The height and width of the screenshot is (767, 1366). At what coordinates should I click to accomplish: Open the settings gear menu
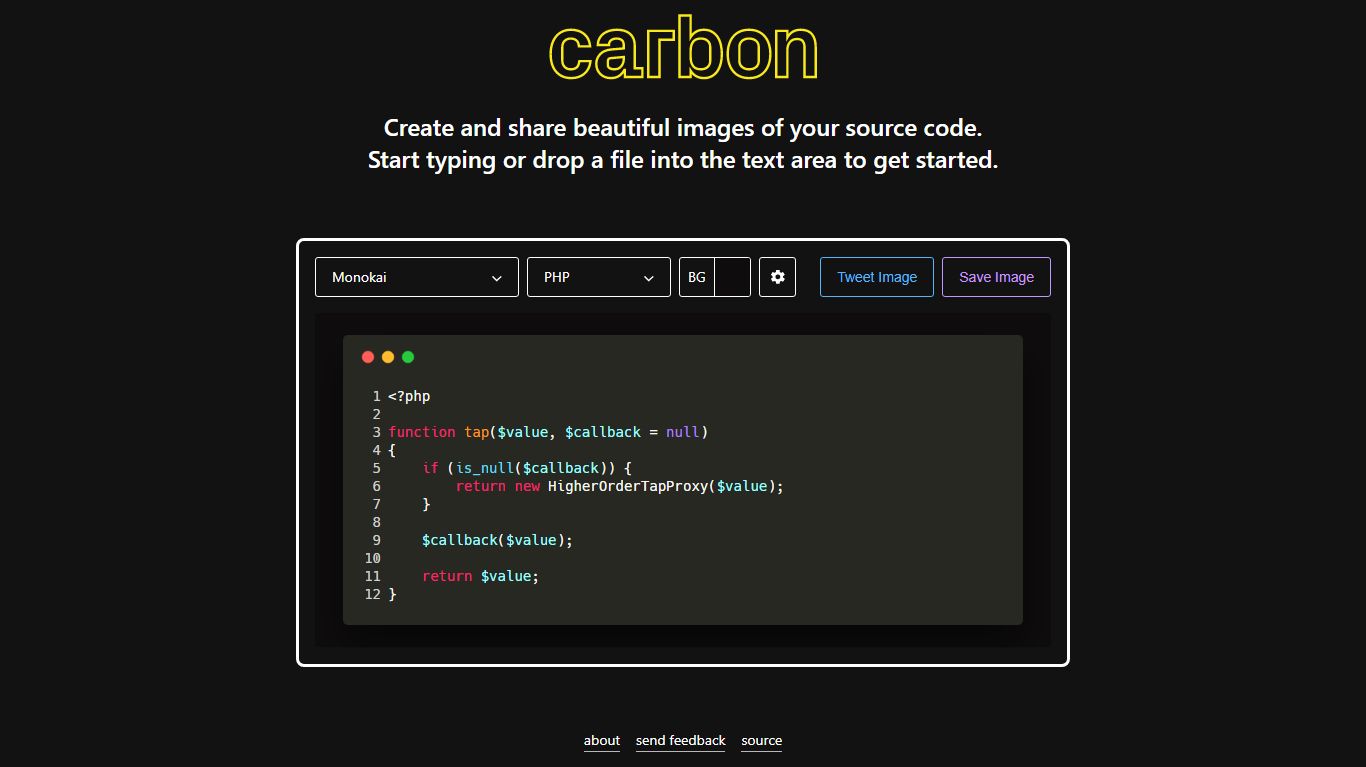(x=777, y=277)
